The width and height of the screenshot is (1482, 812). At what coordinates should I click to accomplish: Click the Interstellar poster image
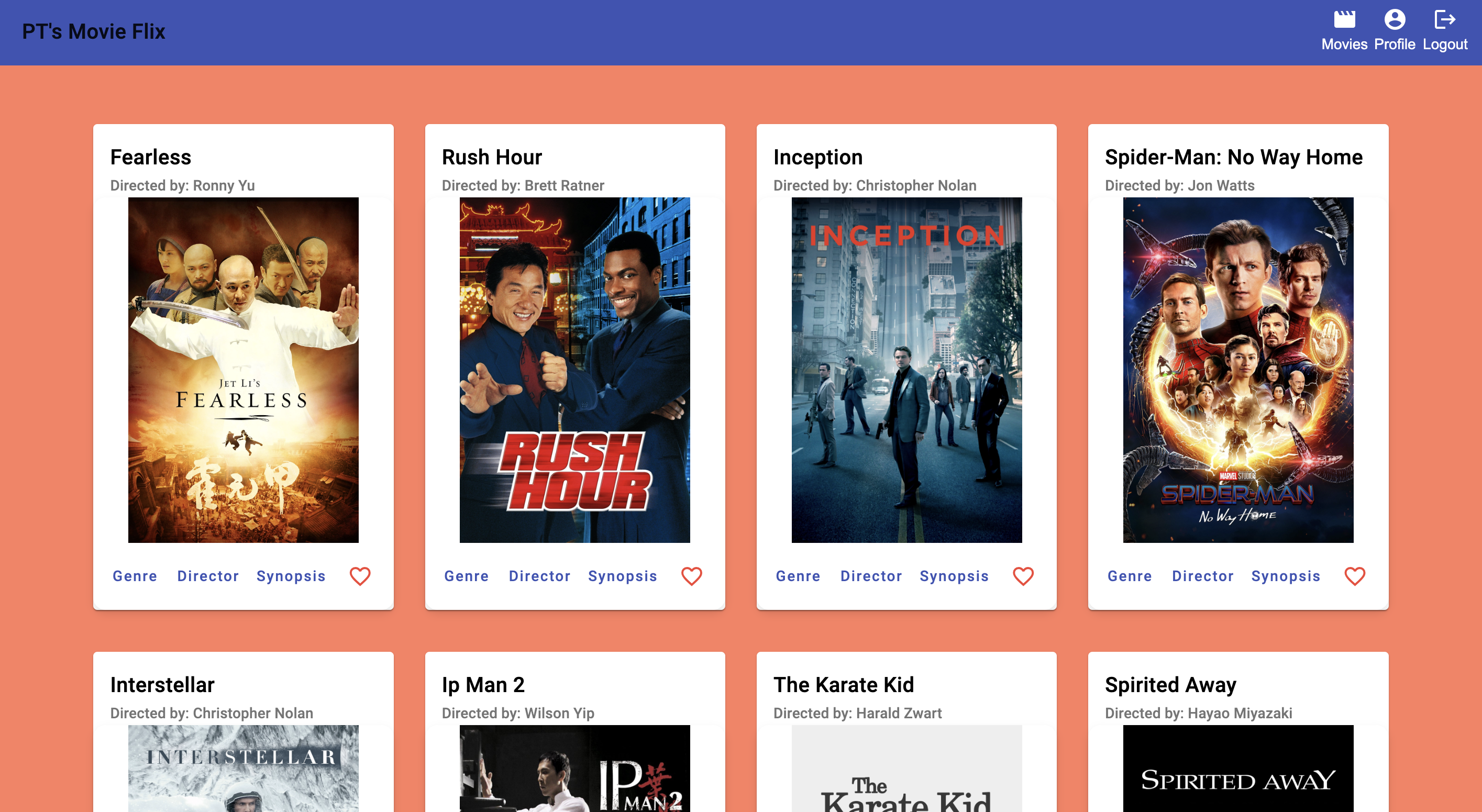(x=244, y=769)
